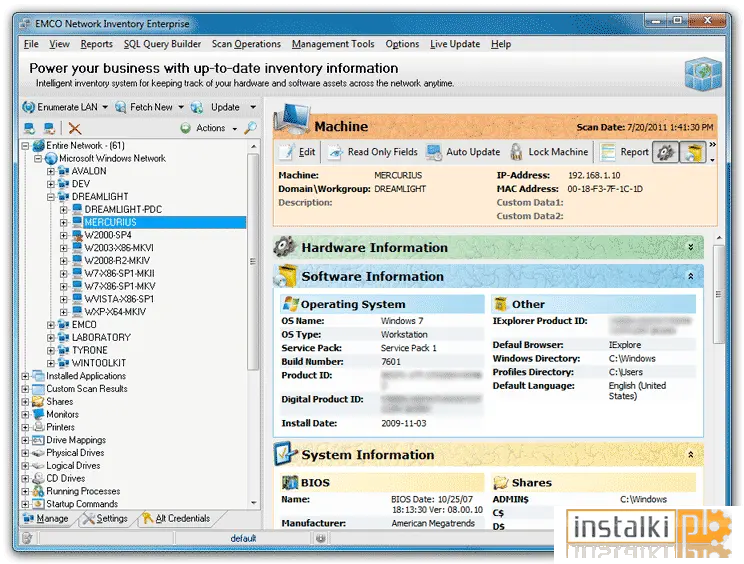Click the yellow software toggle icon button
This screenshot has width=744, height=564.
pos(693,152)
